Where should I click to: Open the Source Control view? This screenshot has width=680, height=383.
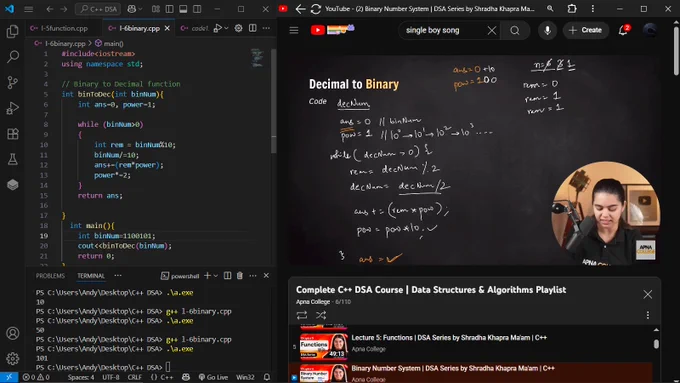13,82
